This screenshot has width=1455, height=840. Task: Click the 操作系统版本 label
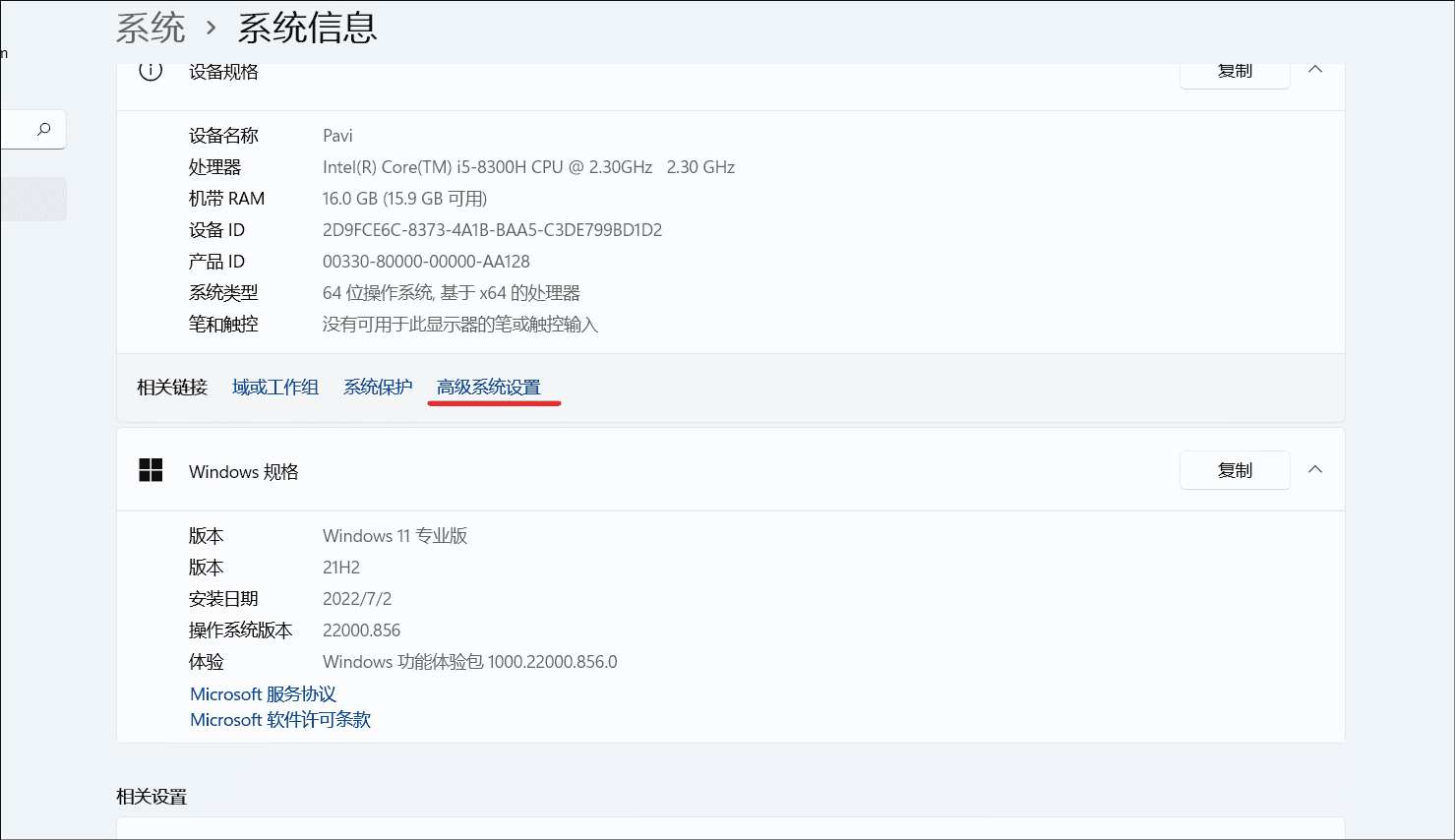click(x=241, y=630)
